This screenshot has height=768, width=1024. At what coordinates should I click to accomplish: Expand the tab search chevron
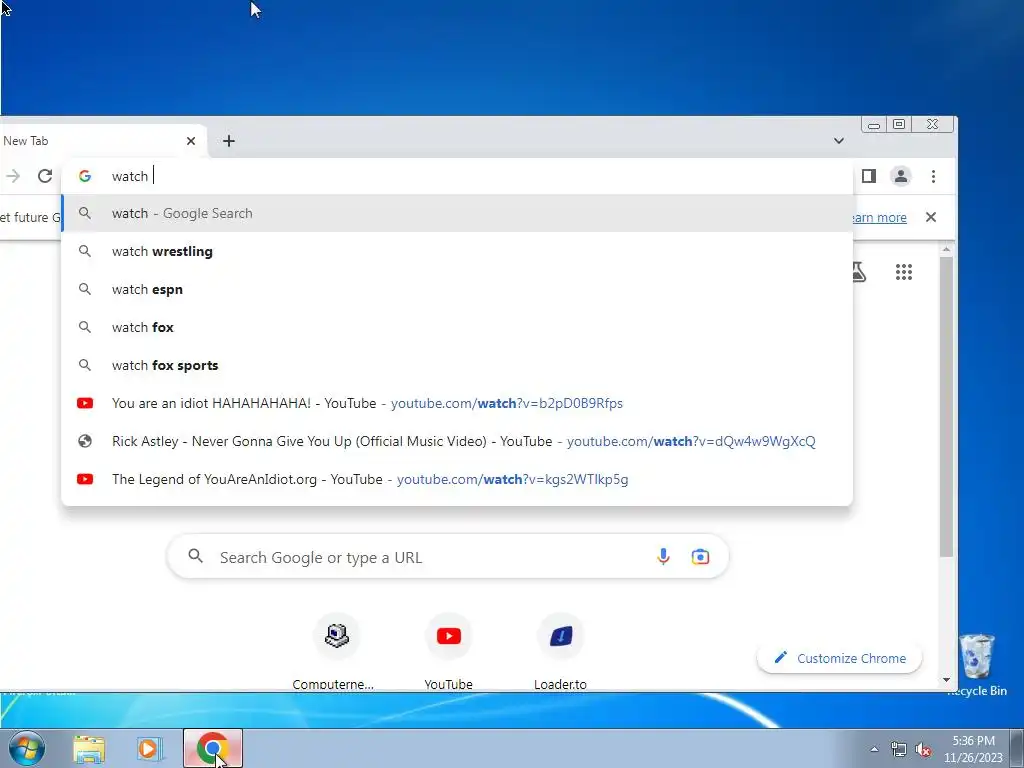[x=839, y=141]
